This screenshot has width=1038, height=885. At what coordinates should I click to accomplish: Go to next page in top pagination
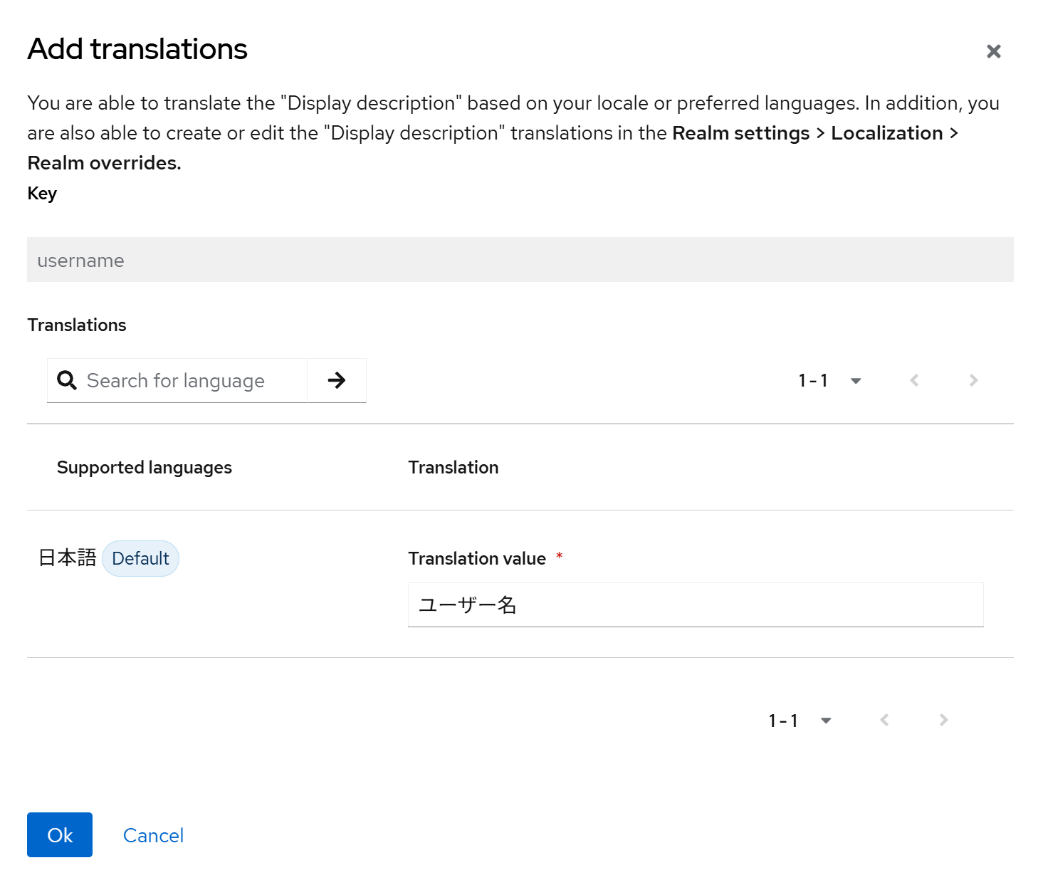pos(973,381)
